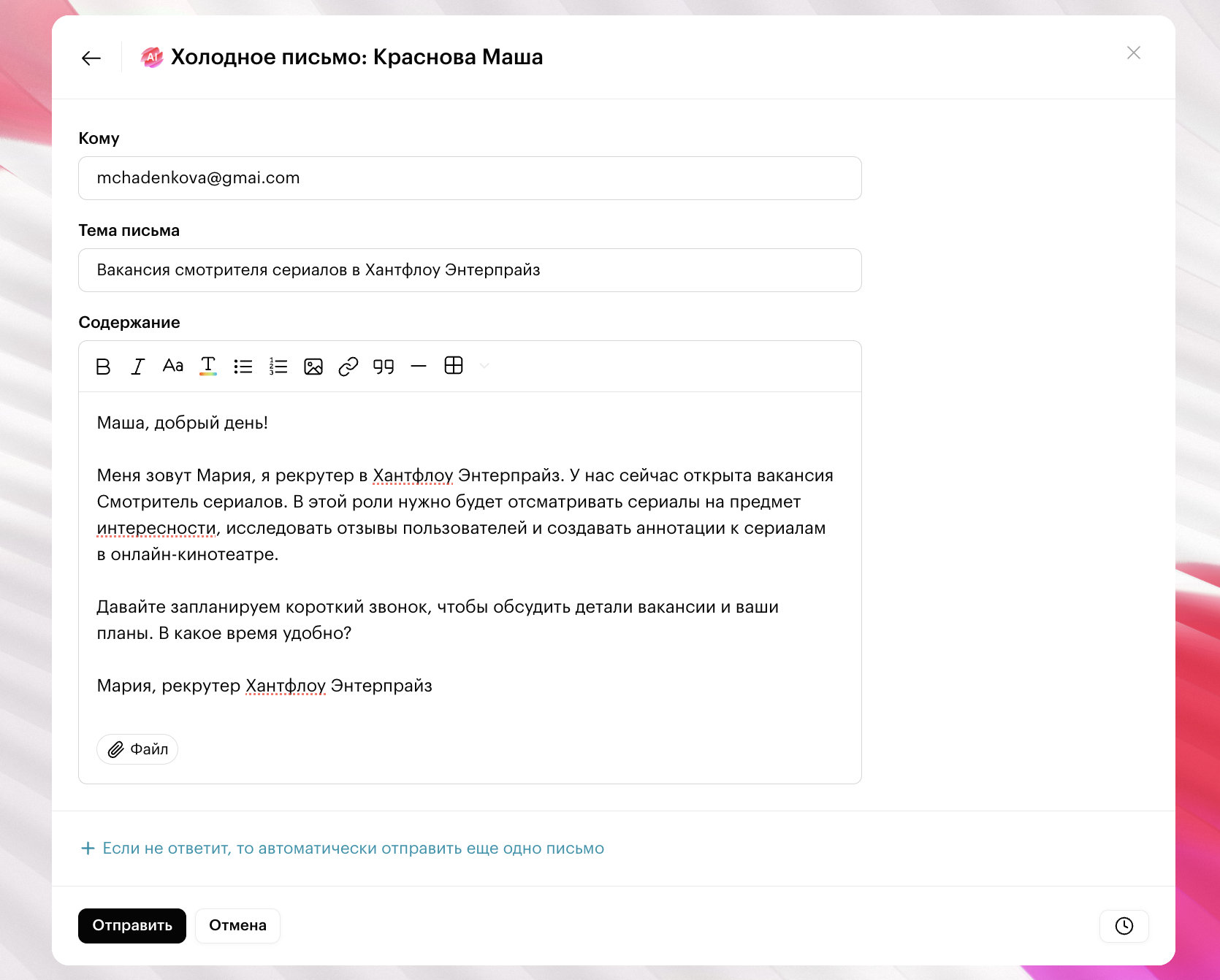Screen dimensions: 1220x980
Task: Attach a file with Файл button
Action: (x=137, y=749)
